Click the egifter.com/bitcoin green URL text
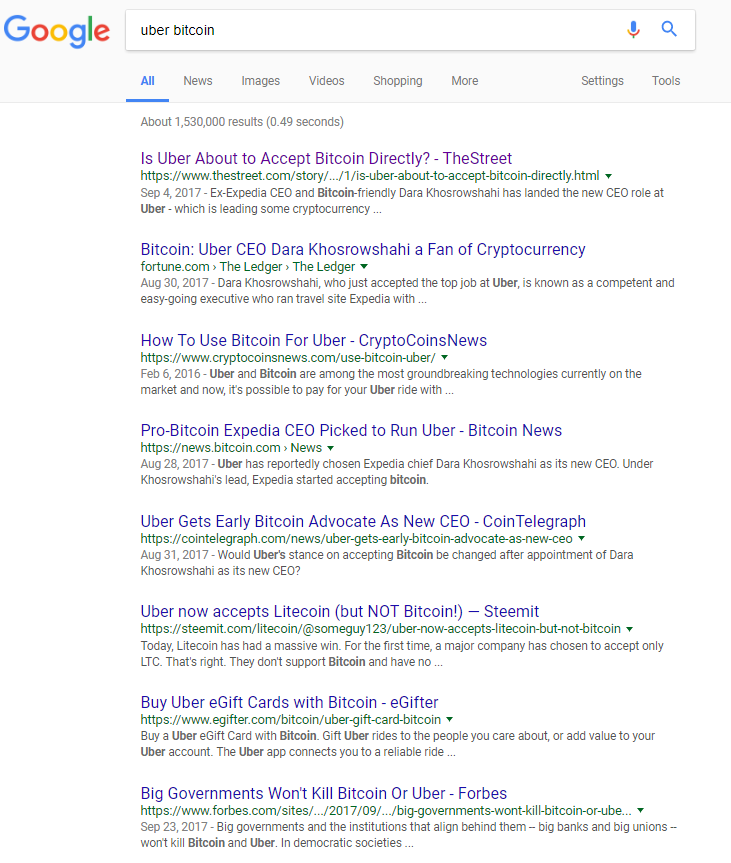This screenshot has height=863, width=731. click(291, 720)
